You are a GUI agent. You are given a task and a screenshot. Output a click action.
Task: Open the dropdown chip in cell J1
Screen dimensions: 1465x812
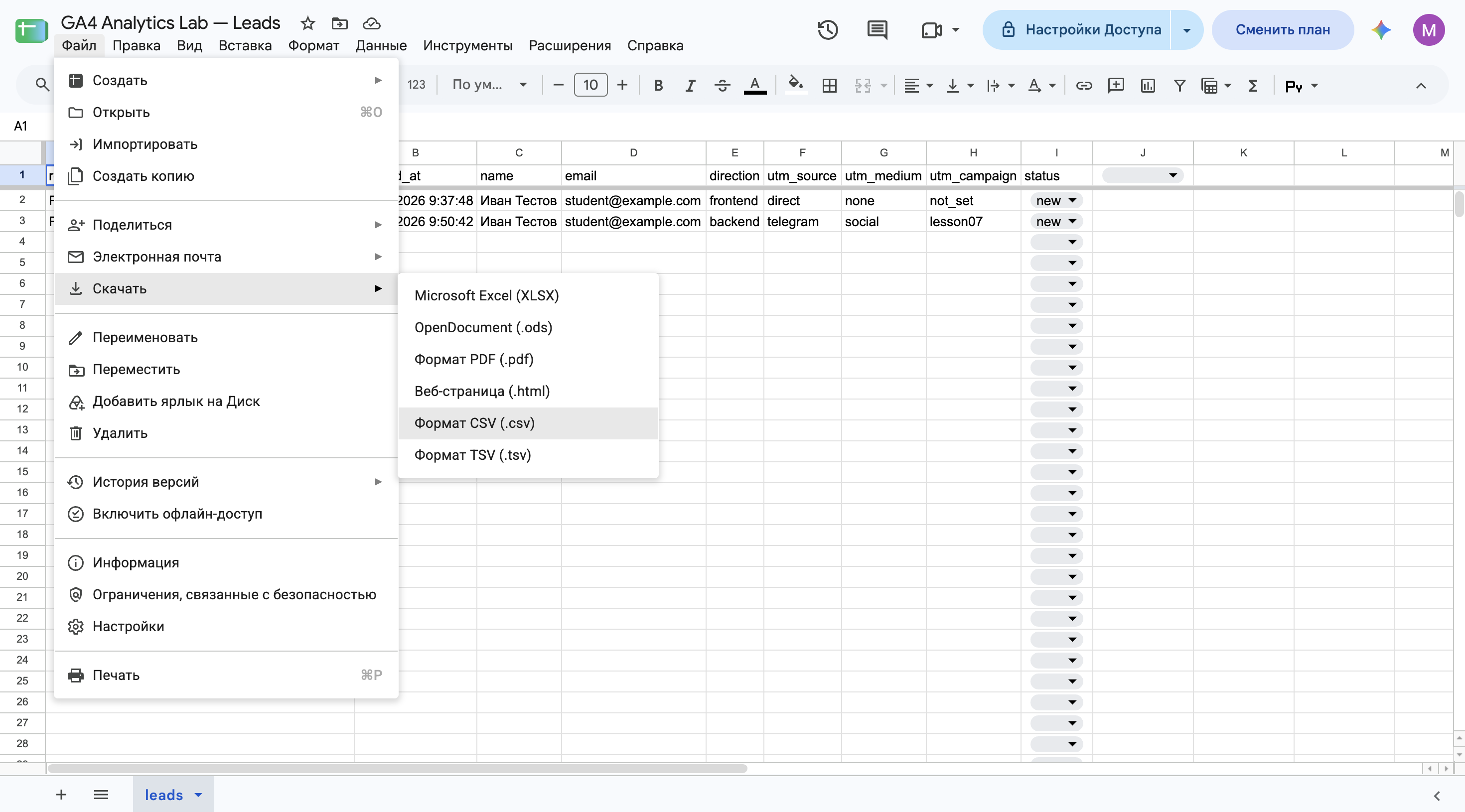1143,175
